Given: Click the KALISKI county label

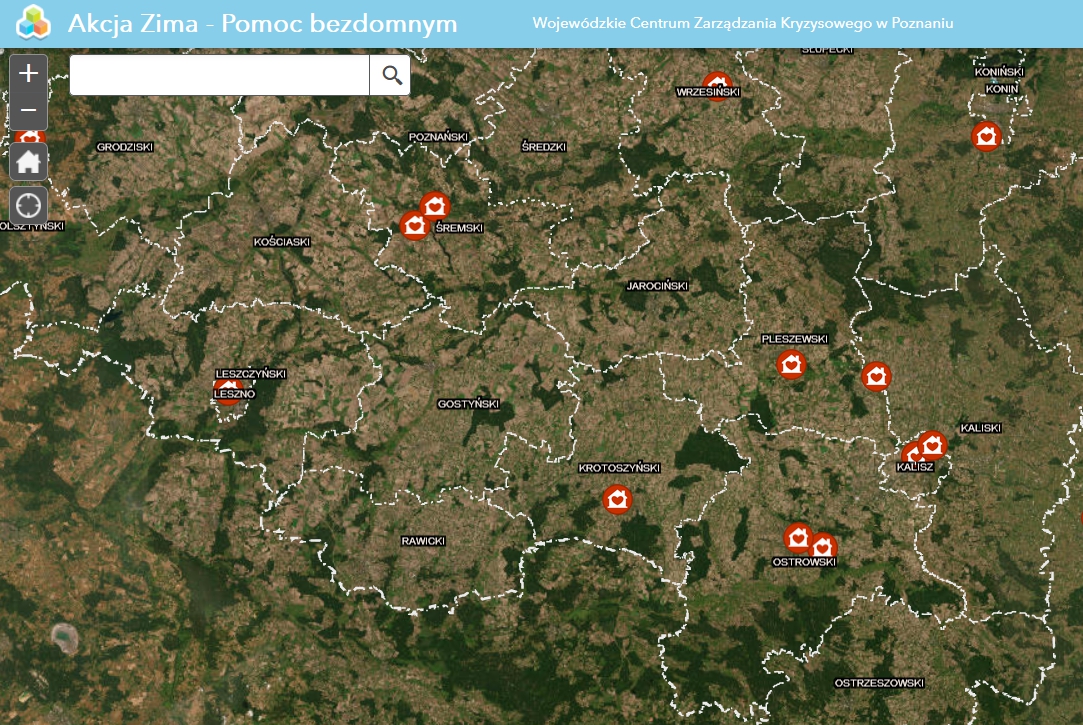Looking at the screenshot, I should click(981, 428).
